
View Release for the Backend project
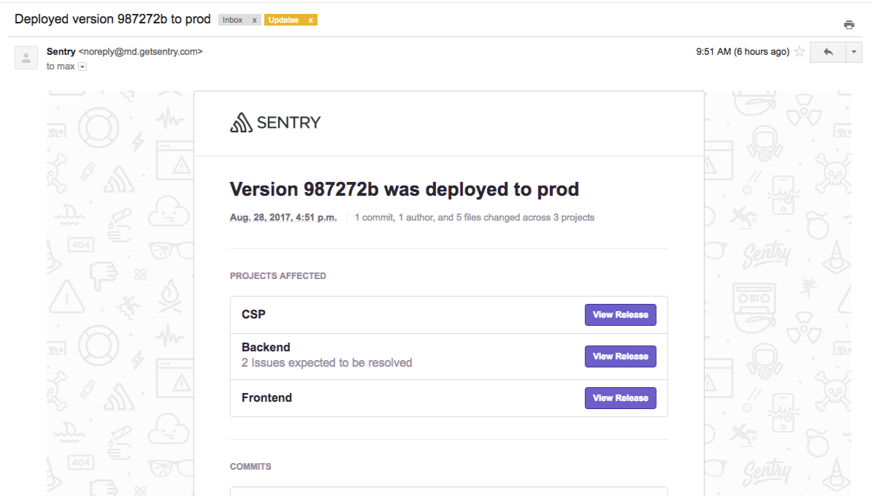(620, 356)
